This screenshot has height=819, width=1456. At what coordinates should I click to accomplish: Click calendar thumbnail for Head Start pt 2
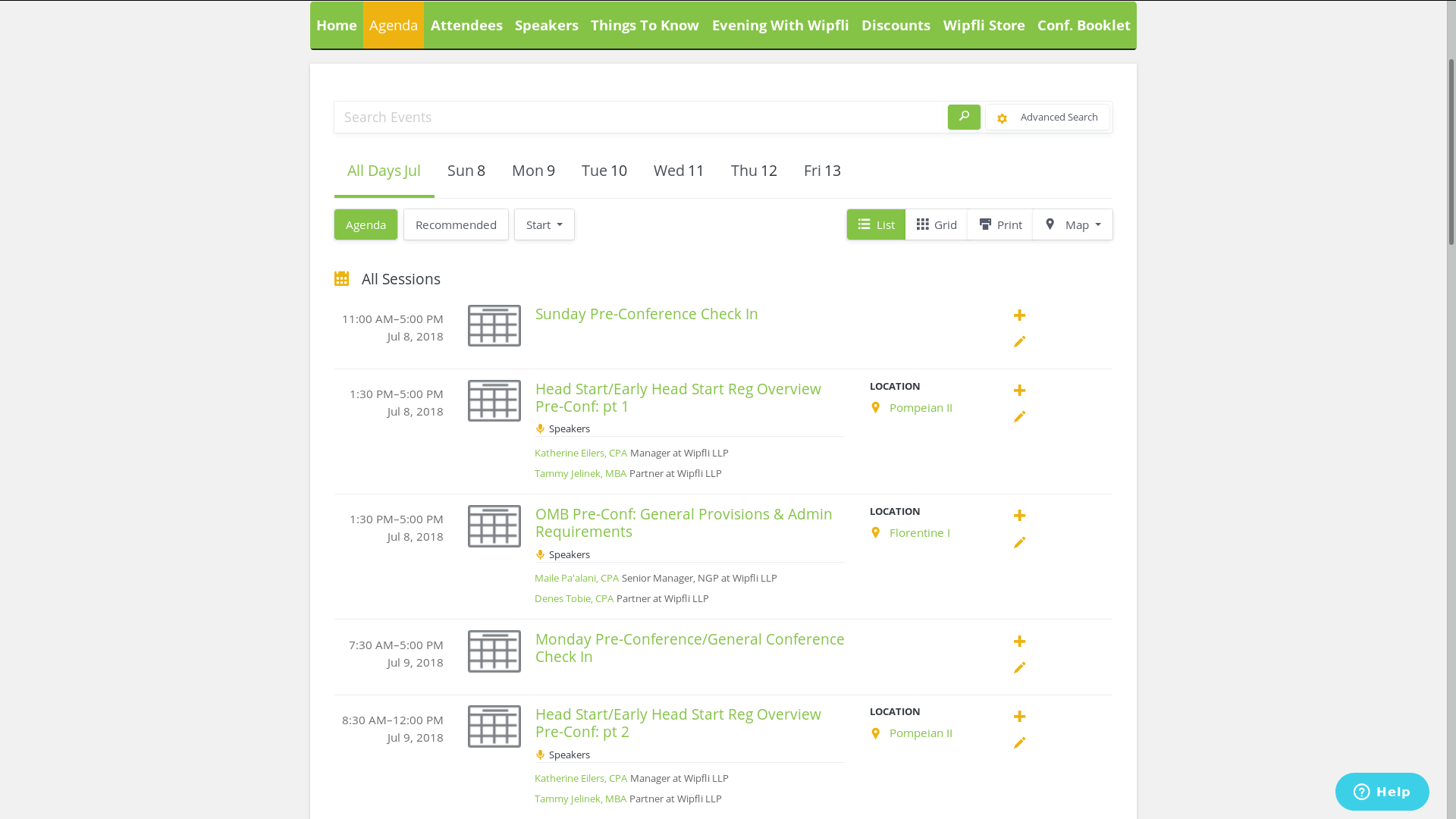(494, 726)
